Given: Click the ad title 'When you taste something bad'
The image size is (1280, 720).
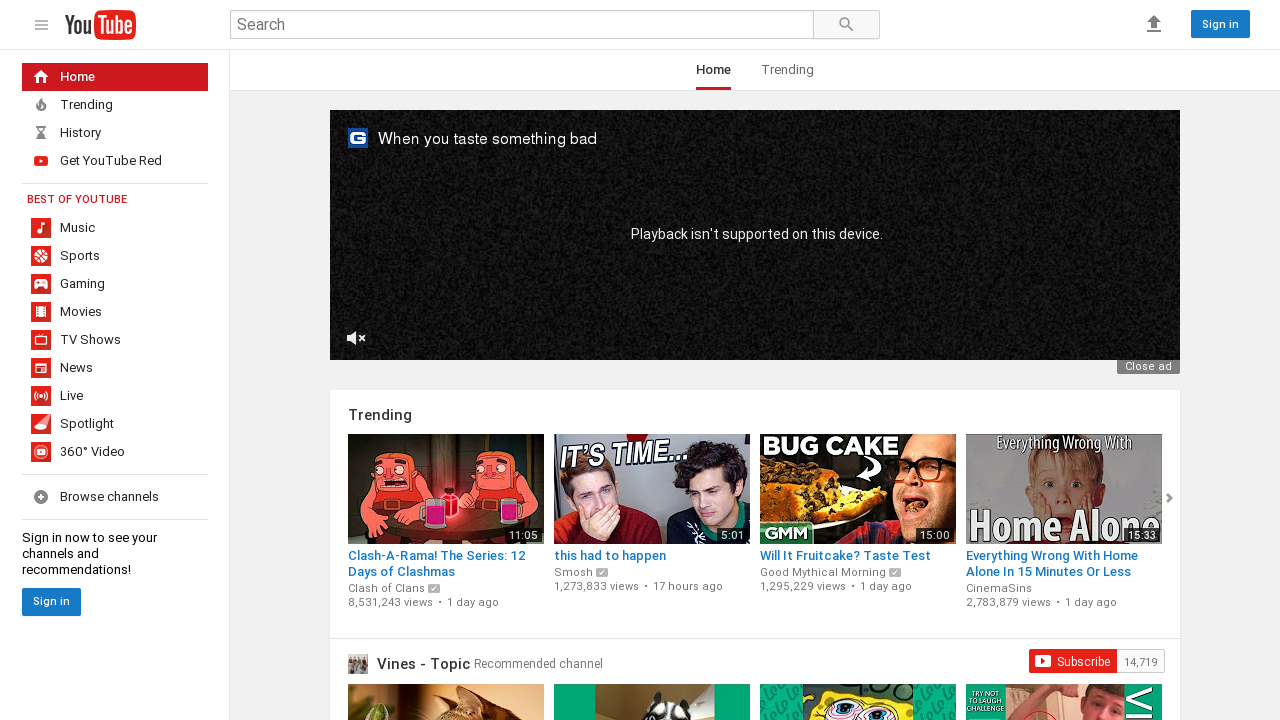Looking at the screenshot, I should pyautogui.click(x=487, y=139).
